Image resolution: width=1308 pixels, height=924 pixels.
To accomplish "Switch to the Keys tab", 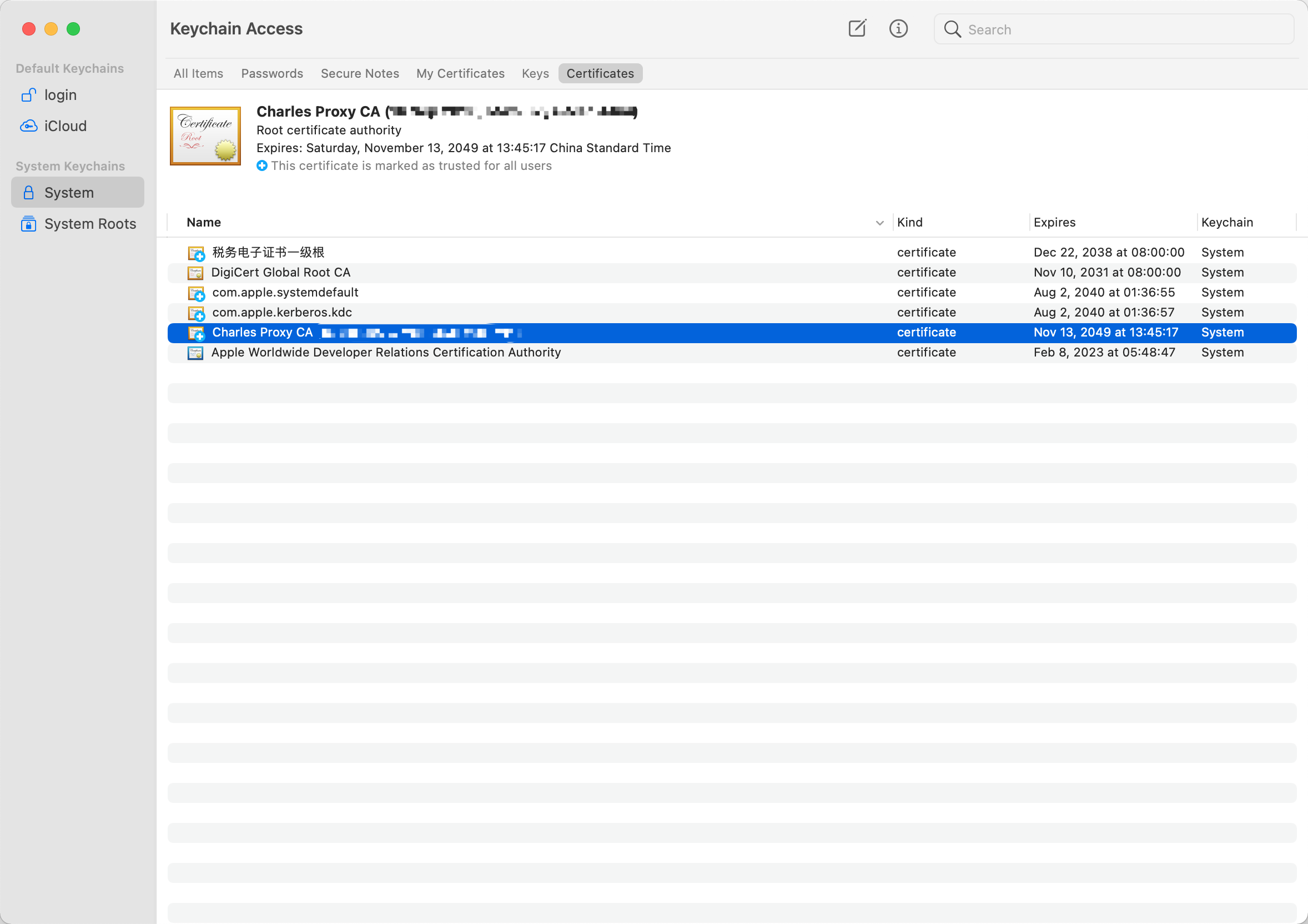I will click(535, 73).
